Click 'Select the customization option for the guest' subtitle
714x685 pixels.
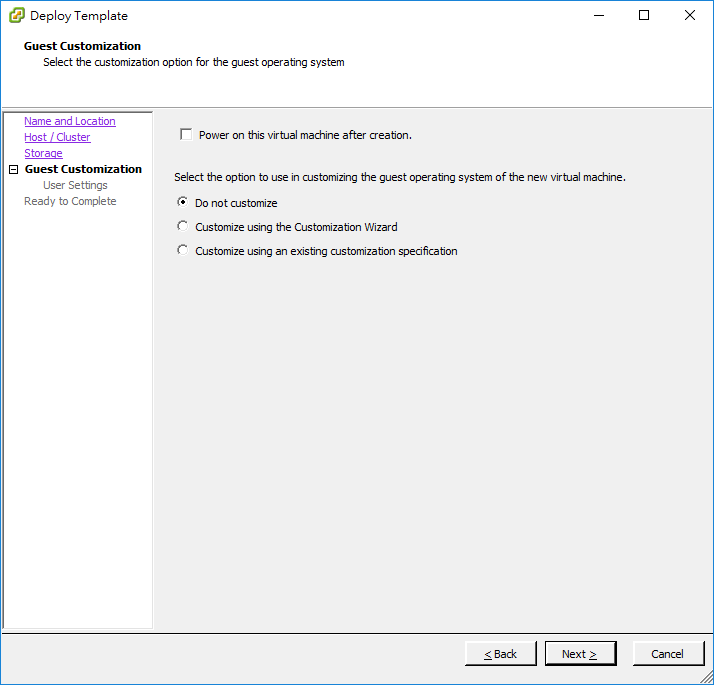point(194,62)
